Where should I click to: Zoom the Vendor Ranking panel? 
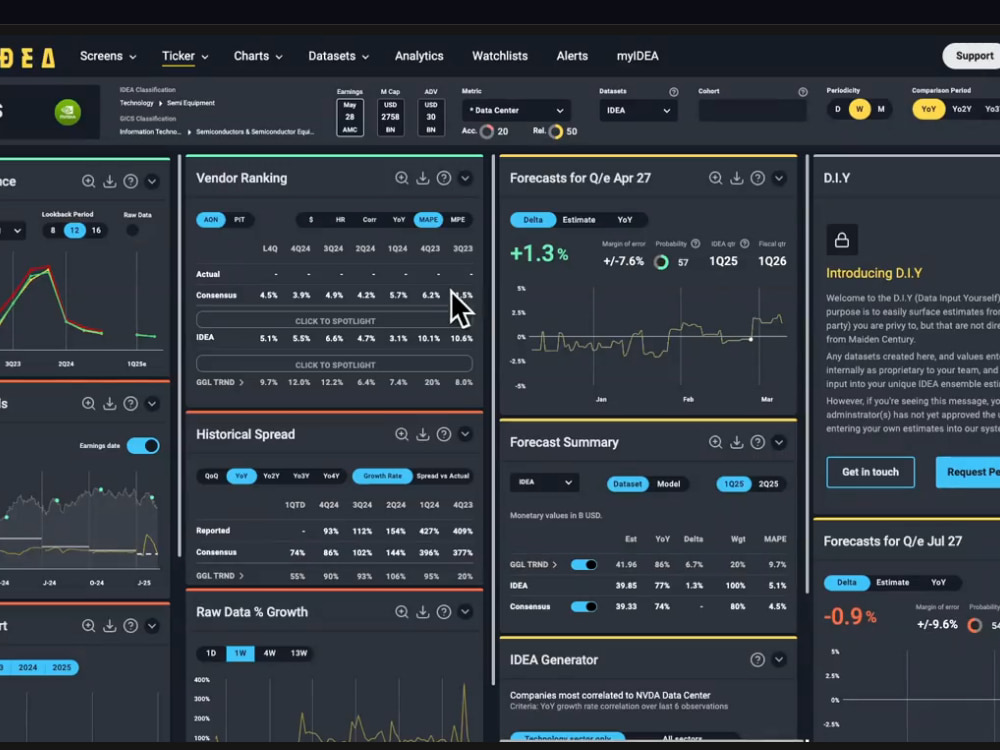401,178
